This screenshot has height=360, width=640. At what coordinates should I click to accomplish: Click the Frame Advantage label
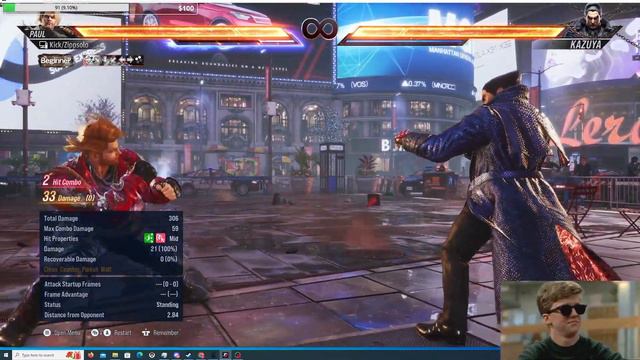pyautogui.click(x=66, y=294)
